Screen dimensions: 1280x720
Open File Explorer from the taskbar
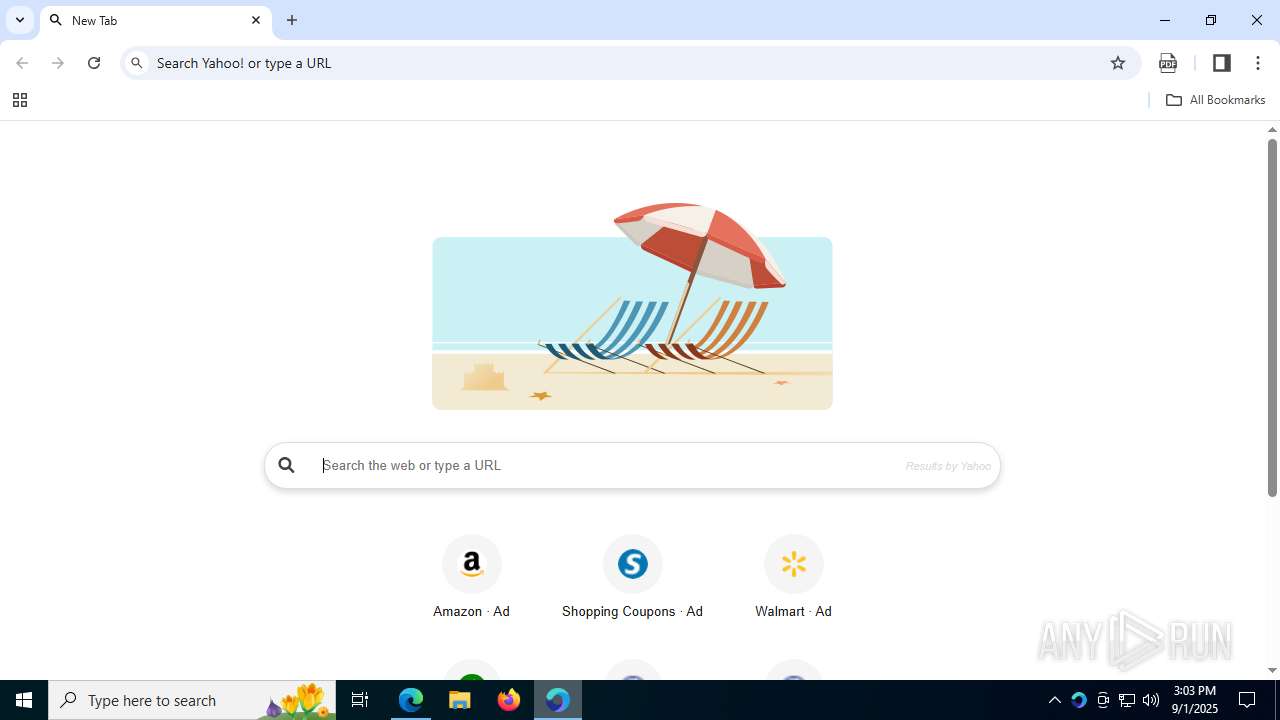460,700
